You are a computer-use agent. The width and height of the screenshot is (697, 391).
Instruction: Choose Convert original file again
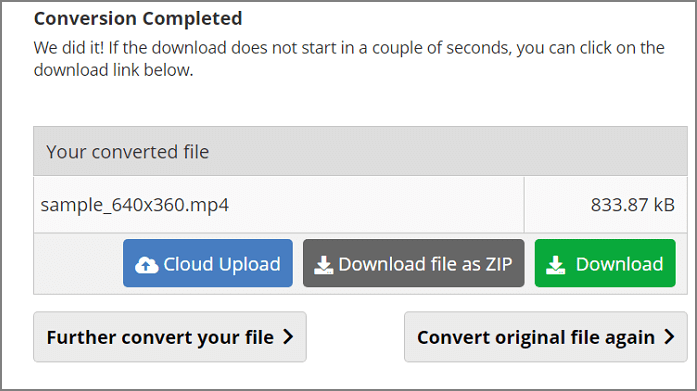pyautogui.click(x=545, y=337)
